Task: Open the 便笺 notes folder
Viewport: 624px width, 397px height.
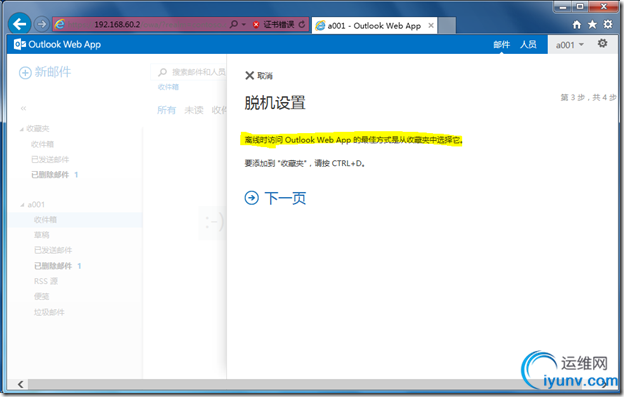Action: [x=41, y=296]
